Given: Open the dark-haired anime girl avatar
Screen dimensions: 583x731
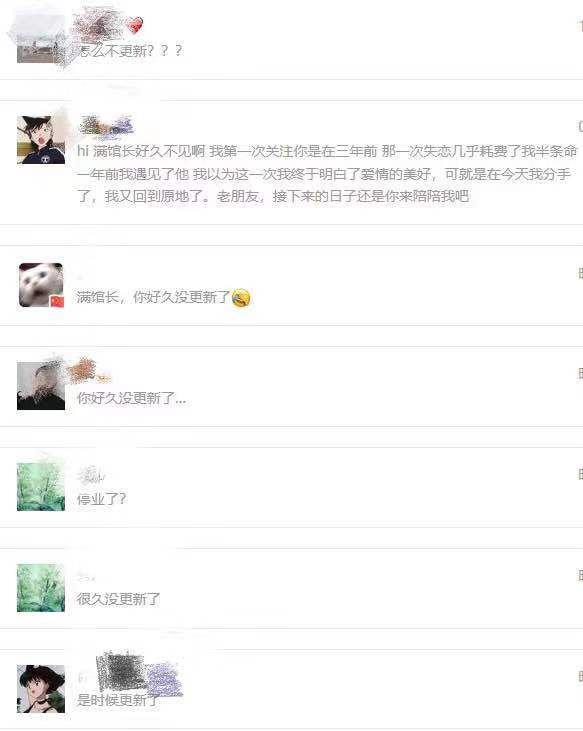Looking at the screenshot, I should (x=41, y=689).
